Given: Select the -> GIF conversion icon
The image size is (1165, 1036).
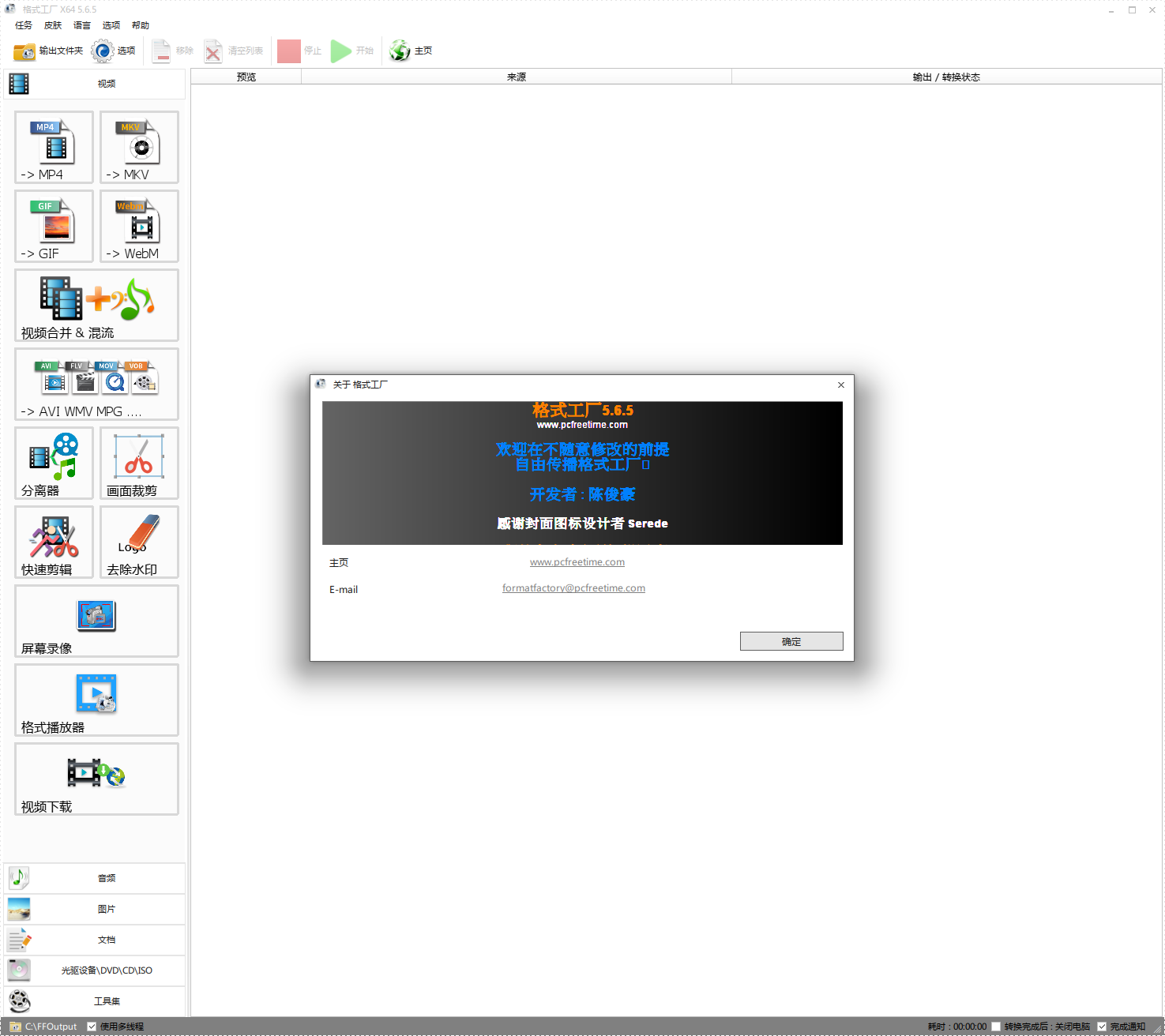Looking at the screenshot, I should click(x=54, y=227).
